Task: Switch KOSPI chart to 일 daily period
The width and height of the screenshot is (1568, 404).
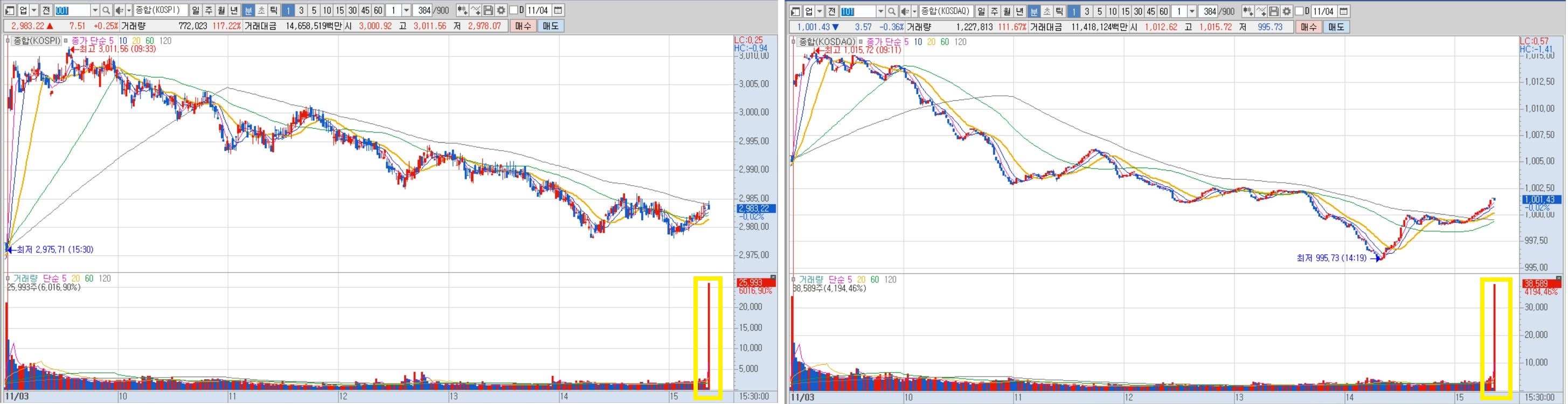Action: click(x=196, y=10)
